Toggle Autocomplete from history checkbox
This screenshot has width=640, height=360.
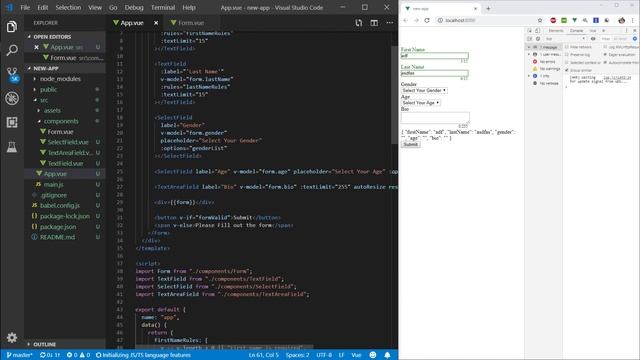[605, 62]
